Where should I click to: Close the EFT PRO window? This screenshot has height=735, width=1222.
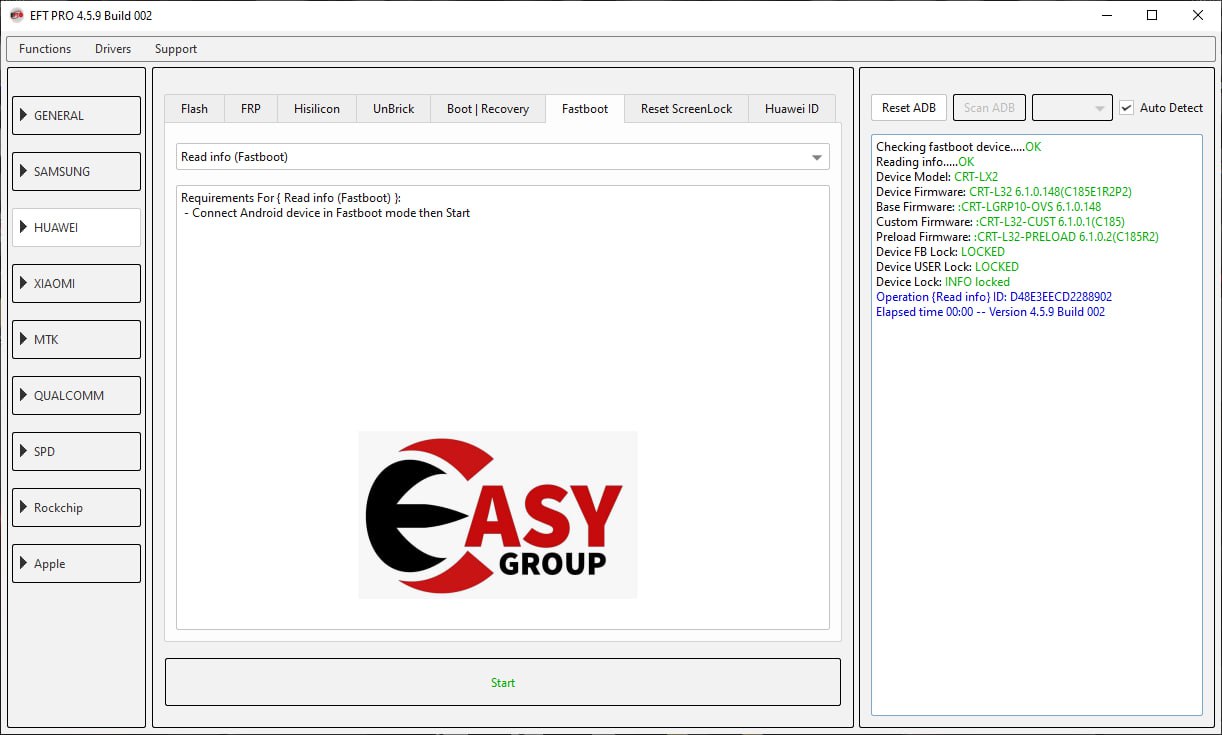tap(1198, 15)
